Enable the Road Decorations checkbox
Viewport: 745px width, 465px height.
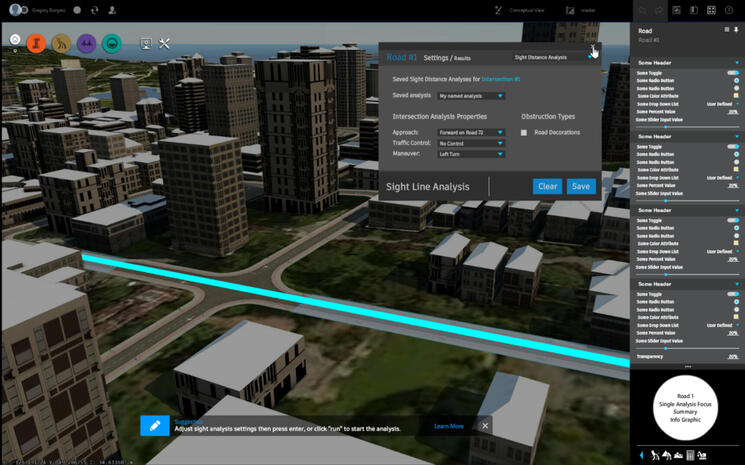(524, 132)
